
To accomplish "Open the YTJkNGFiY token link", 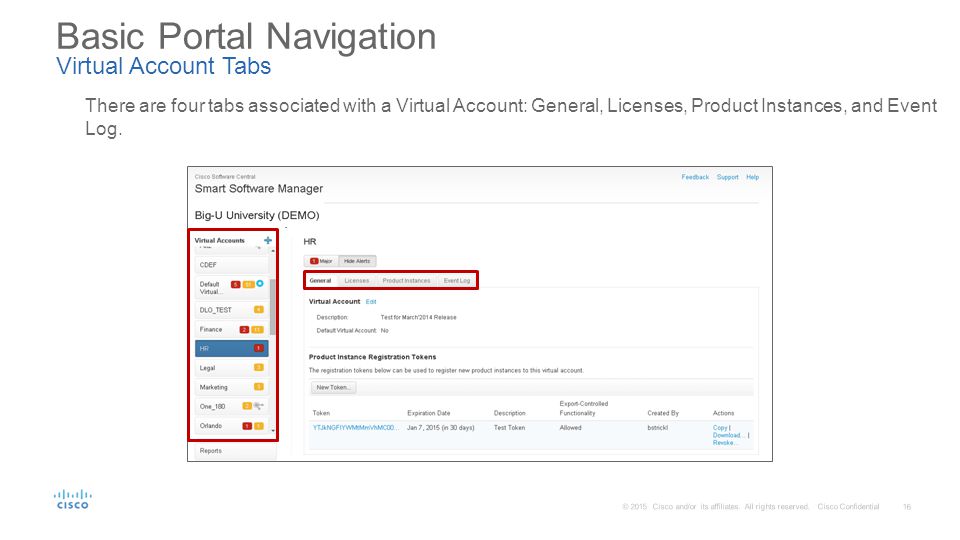I will point(356,428).
